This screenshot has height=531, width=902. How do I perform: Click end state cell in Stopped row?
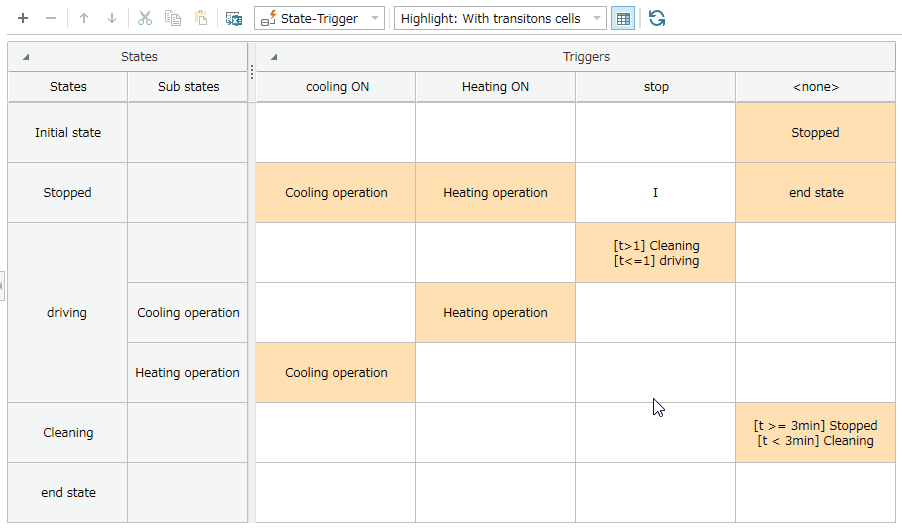[816, 193]
